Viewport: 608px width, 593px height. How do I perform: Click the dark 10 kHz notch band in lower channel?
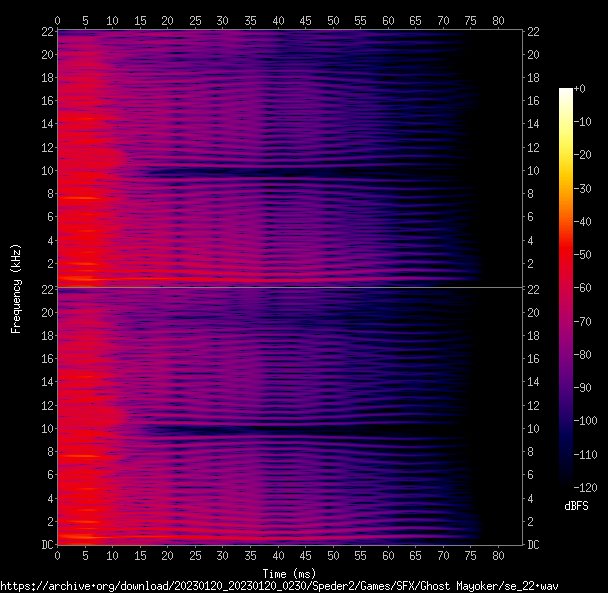coord(300,431)
